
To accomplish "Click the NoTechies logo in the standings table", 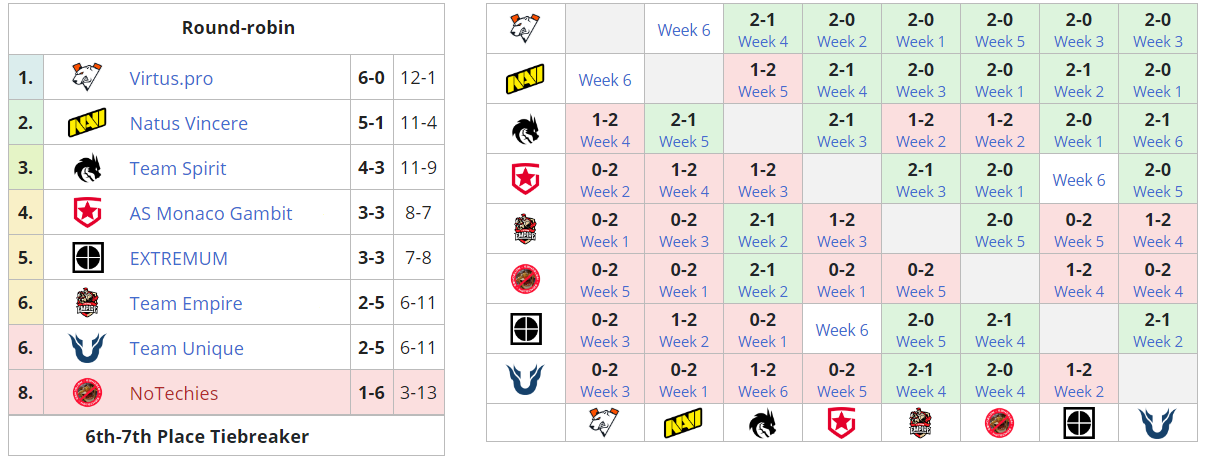I will (88, 393).
